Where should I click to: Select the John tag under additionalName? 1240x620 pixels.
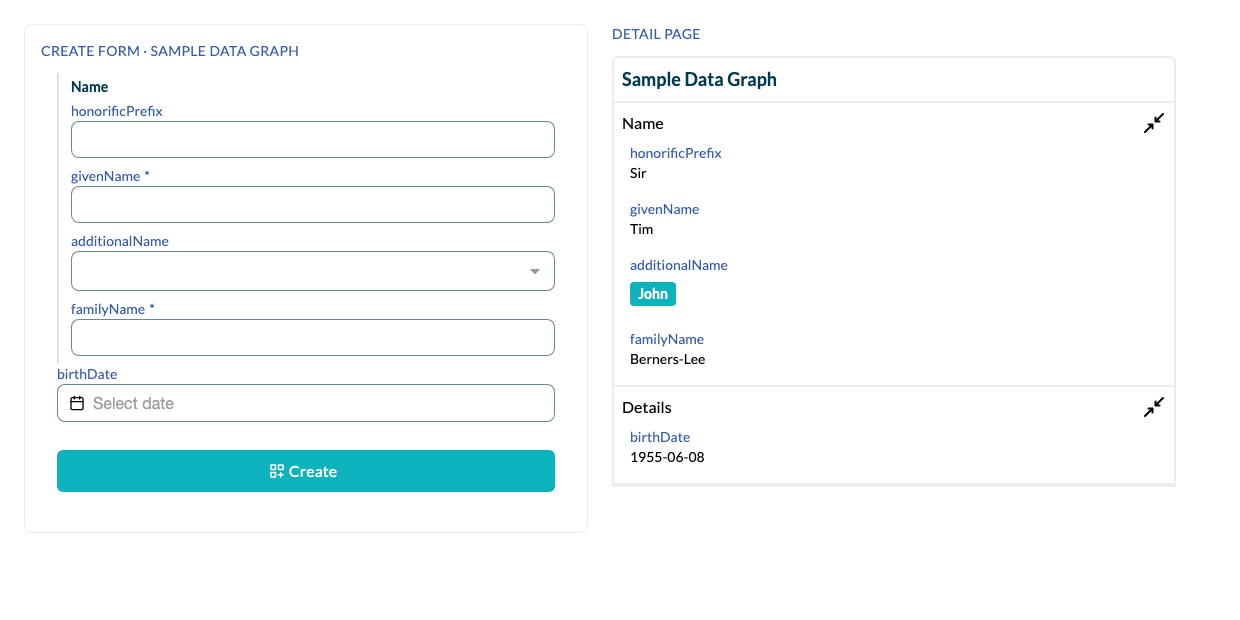tap(653, 294)
